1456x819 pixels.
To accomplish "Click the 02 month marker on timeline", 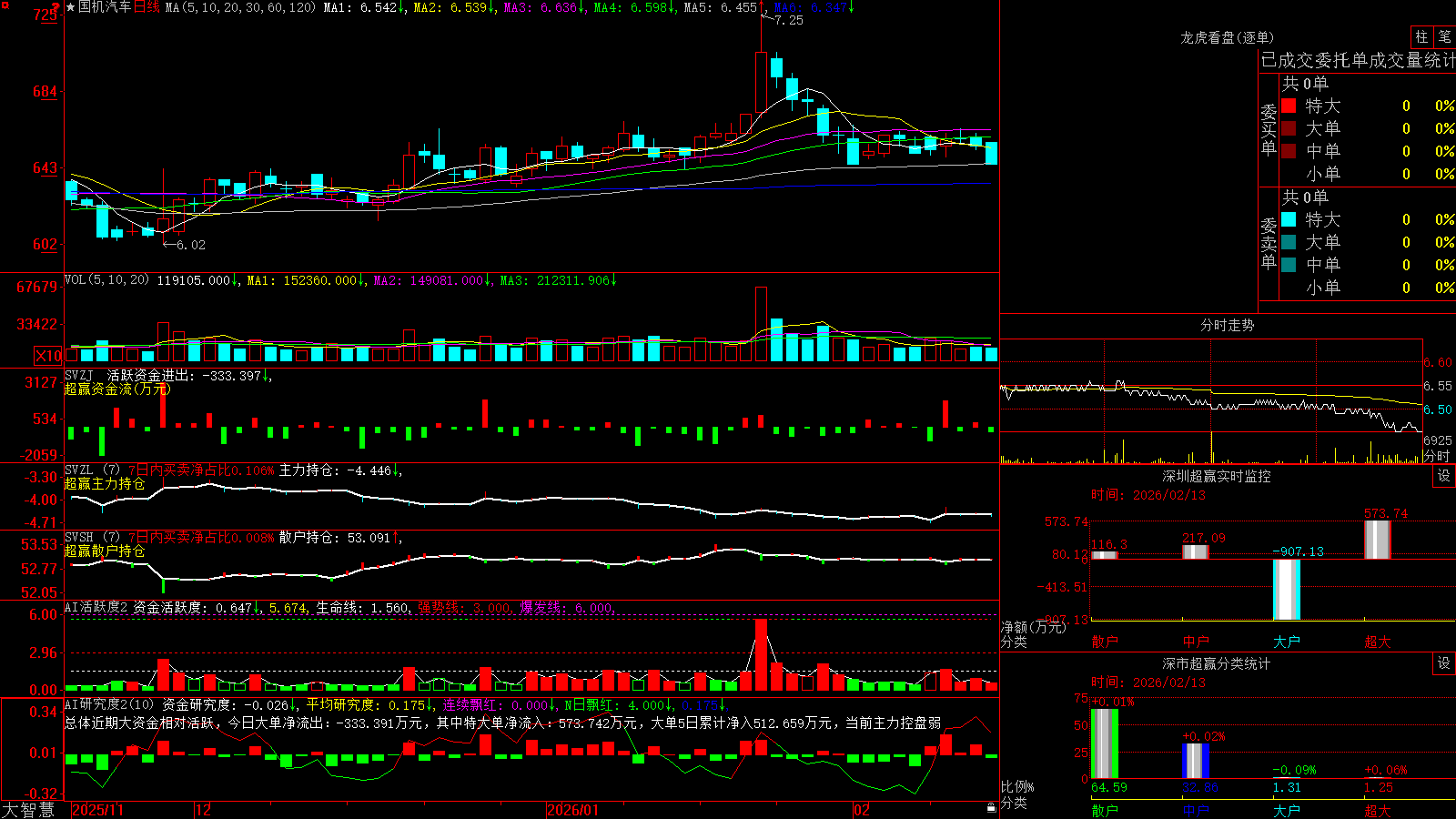I will point(861,810).
